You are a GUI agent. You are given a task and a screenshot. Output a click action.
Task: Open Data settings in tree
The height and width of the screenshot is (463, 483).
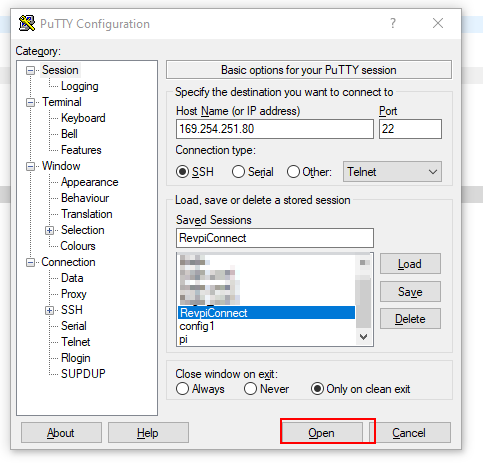click(x=72, y=278)
